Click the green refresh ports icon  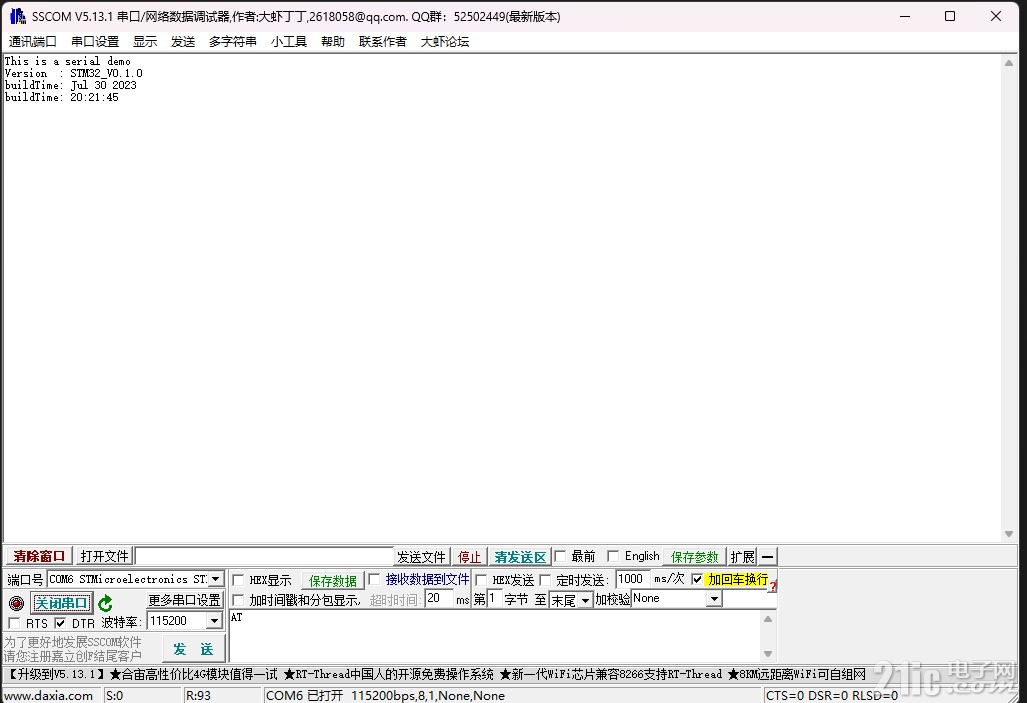(105, 603)
